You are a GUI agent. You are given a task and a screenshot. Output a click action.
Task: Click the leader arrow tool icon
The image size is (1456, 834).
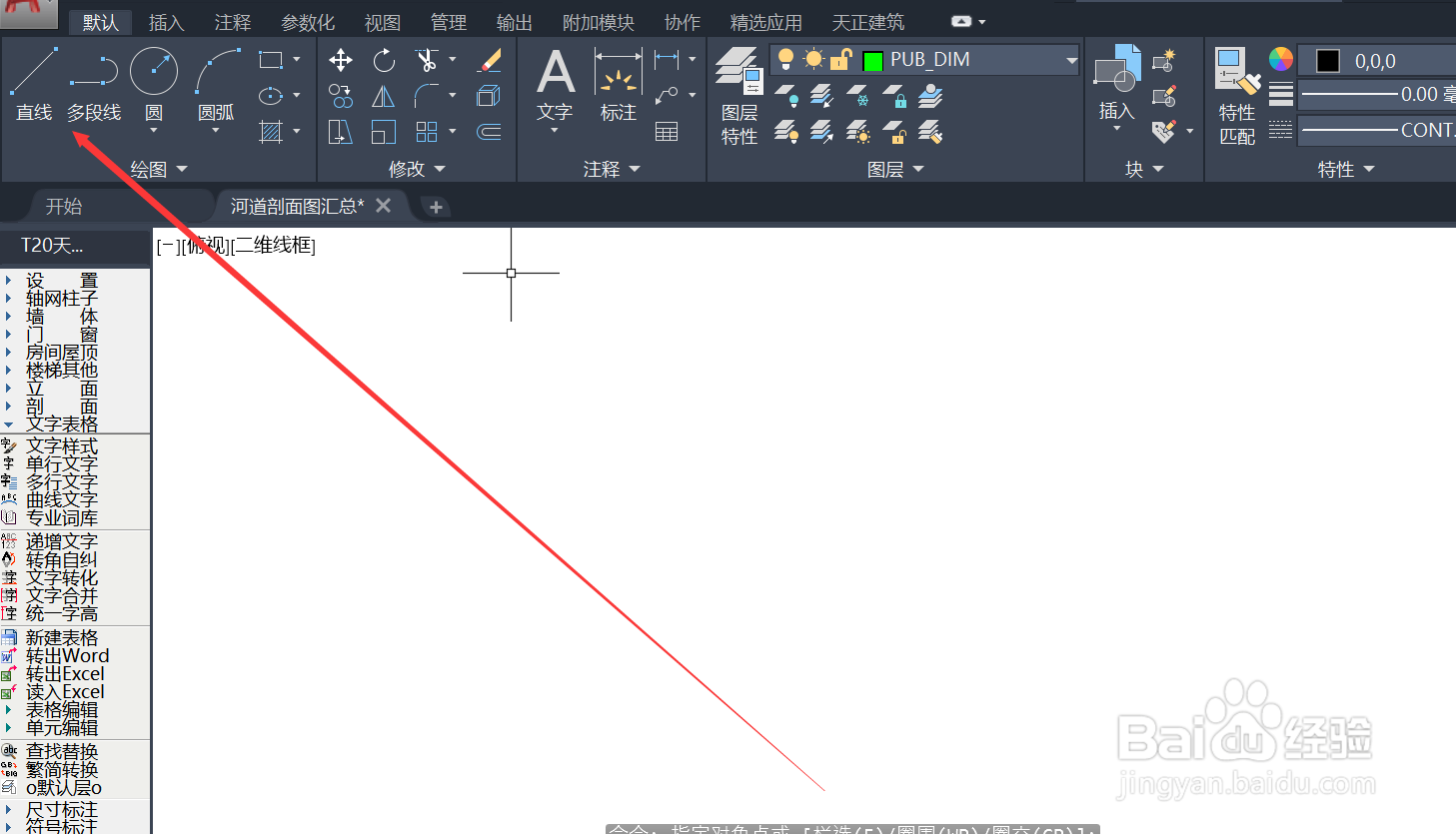667,96
